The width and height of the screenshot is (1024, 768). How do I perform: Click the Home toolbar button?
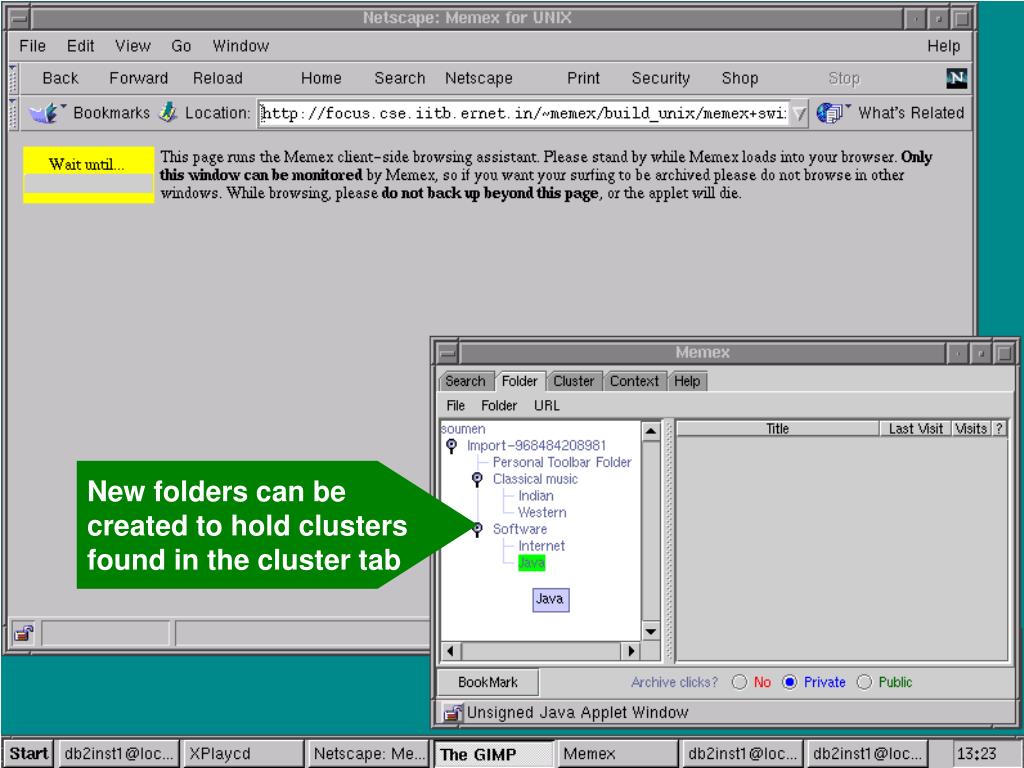(321, 78)
